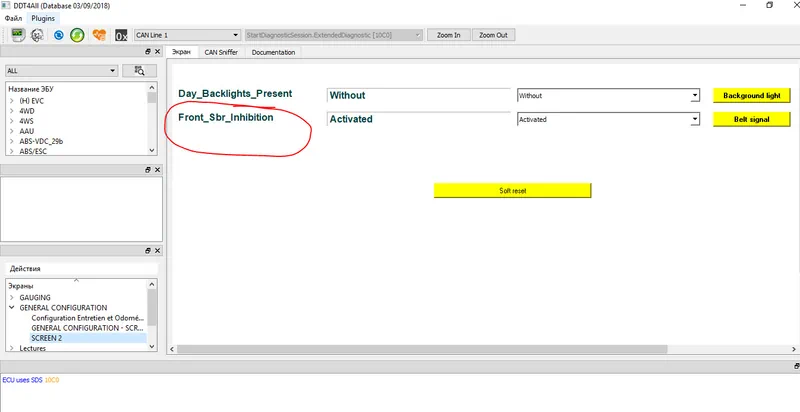Click the Activated value field
800x412 pixels.
[x=418, y=119]
